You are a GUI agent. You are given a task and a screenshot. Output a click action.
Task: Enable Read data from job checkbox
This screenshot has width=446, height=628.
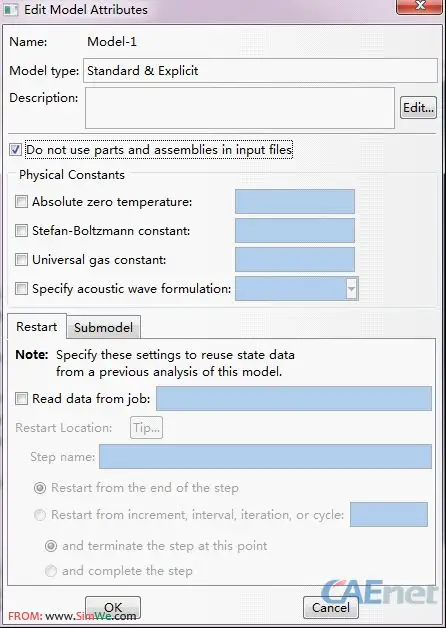(21, 399)
